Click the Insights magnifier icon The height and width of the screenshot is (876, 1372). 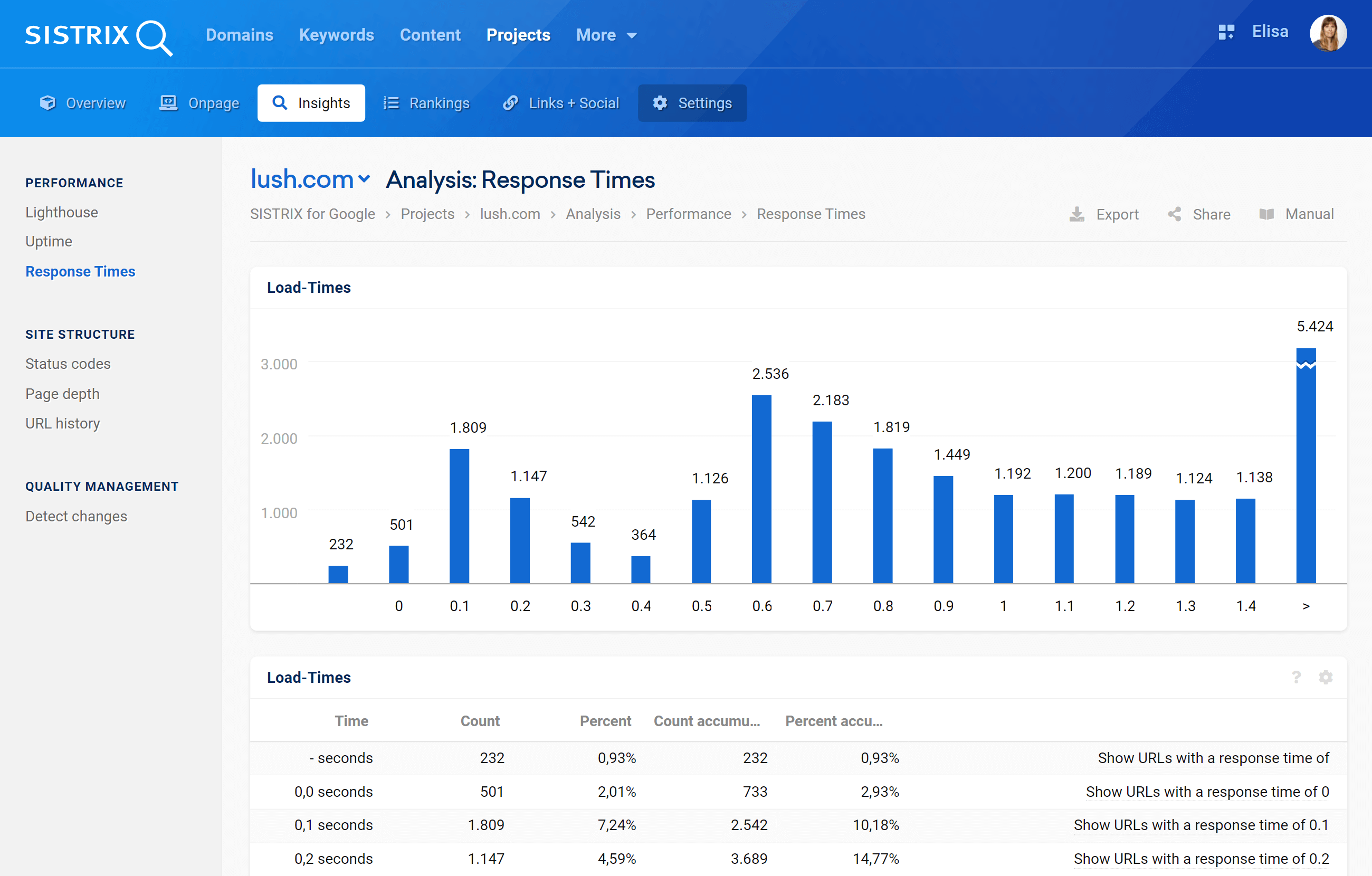pyautogui.click(x=280, y=102)
